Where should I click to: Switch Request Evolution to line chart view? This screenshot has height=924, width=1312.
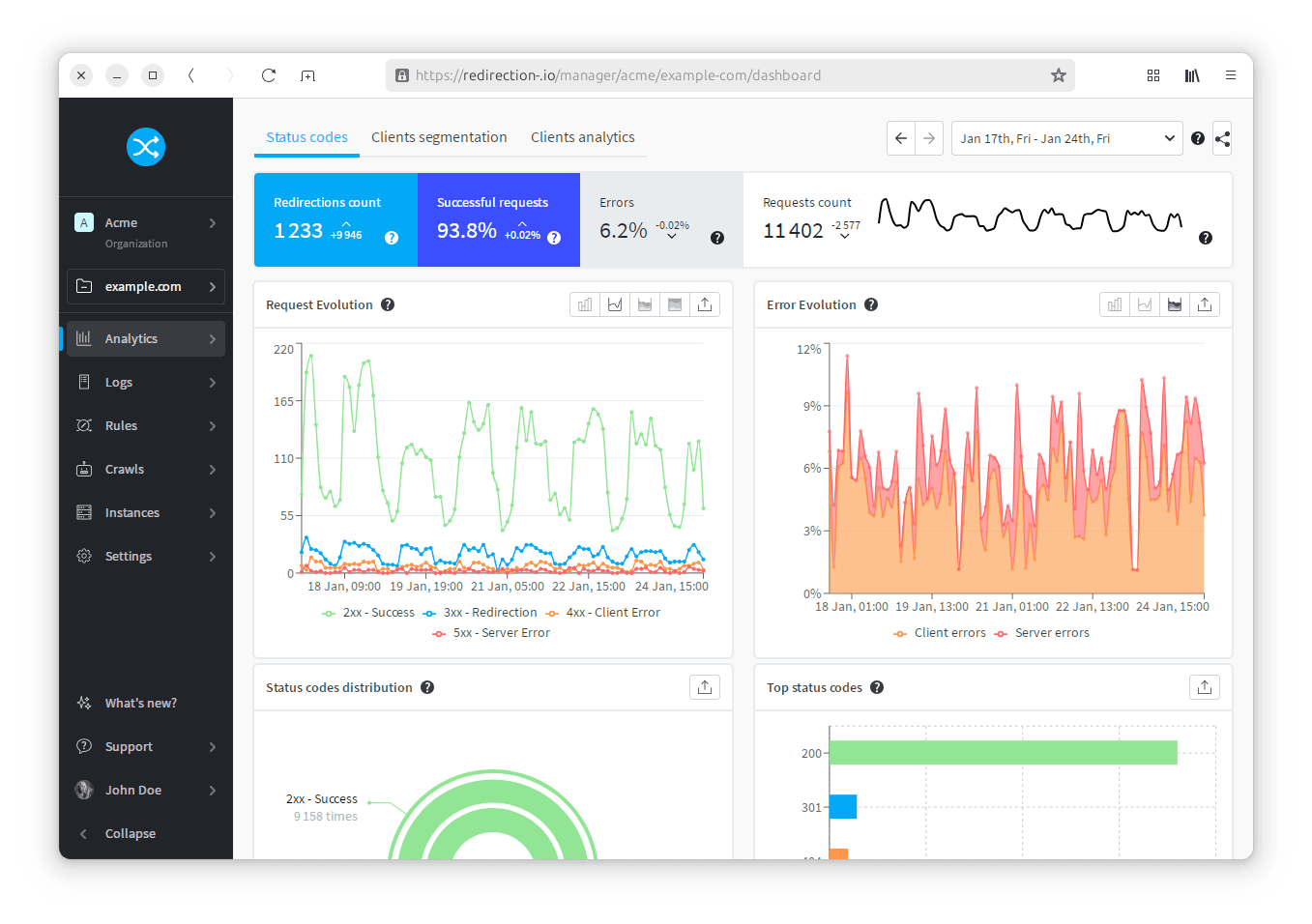(615, 304)
